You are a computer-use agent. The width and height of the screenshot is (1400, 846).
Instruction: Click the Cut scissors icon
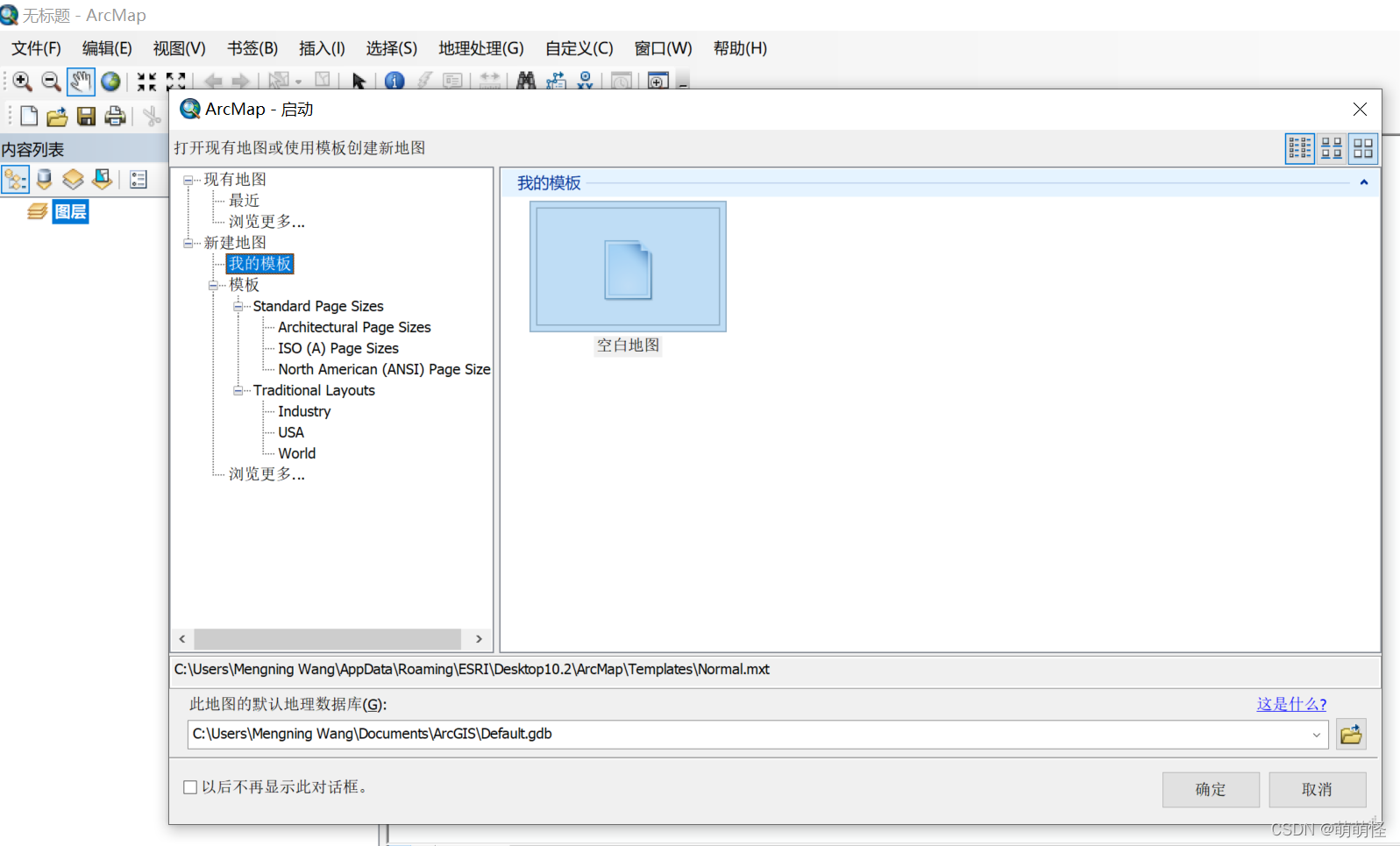pos(152,116)
